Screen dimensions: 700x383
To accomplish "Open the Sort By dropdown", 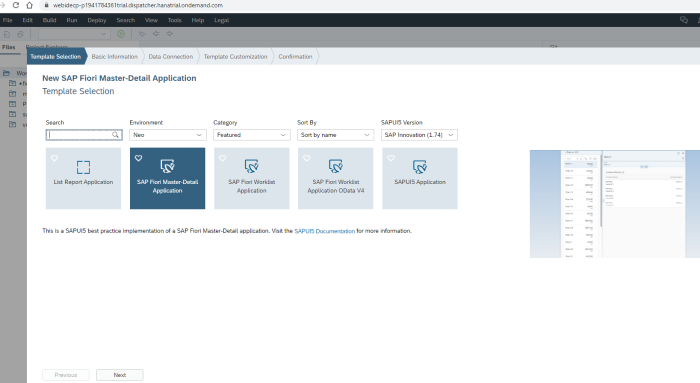I will pyautogui.click(x=335, y=135).
